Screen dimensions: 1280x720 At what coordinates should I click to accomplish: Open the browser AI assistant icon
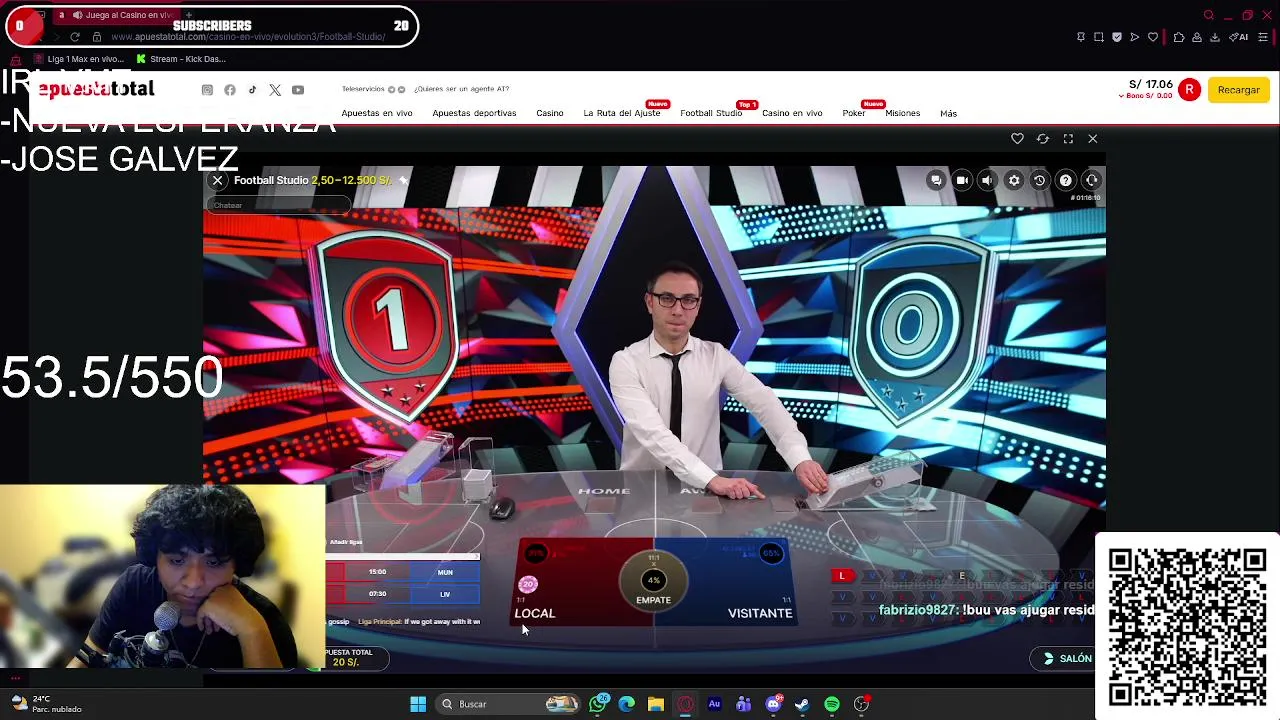(1239, 37)
